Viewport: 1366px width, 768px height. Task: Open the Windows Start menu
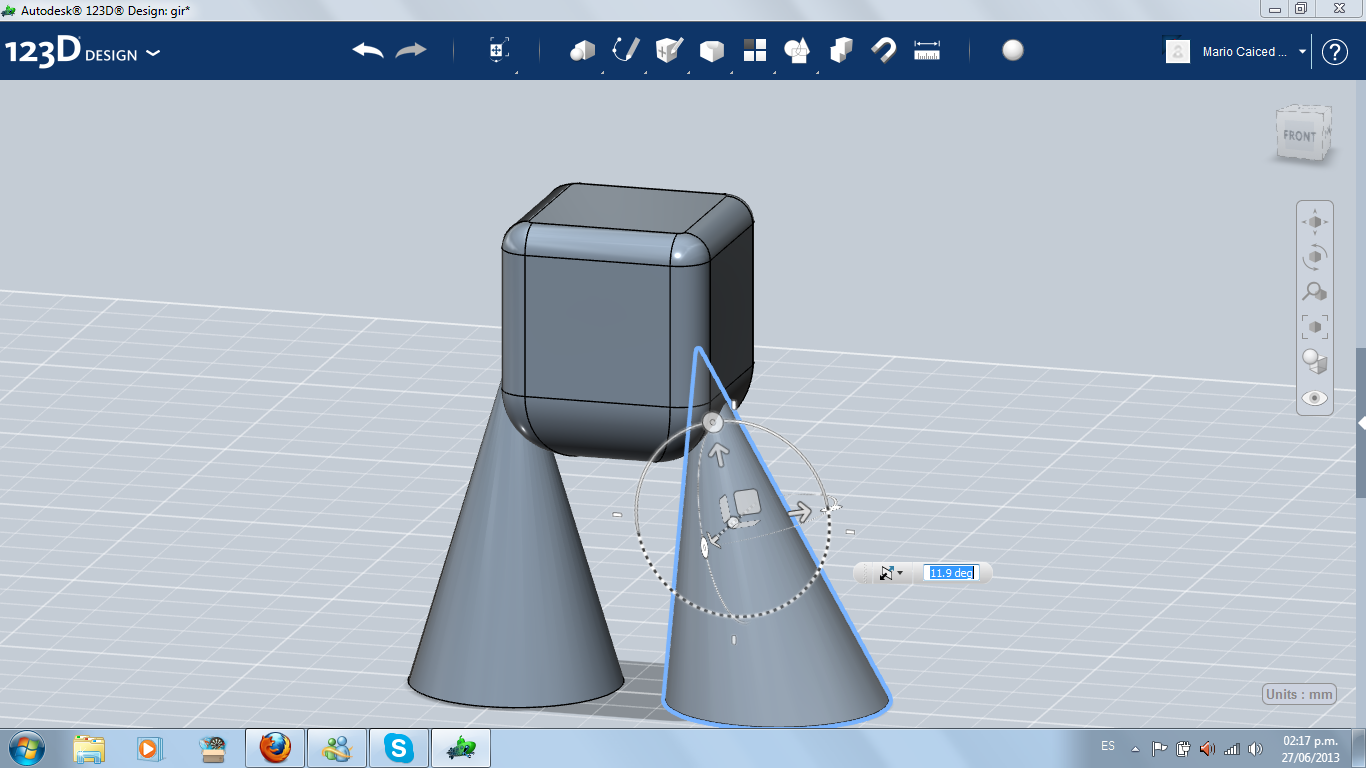pos(26,747)
